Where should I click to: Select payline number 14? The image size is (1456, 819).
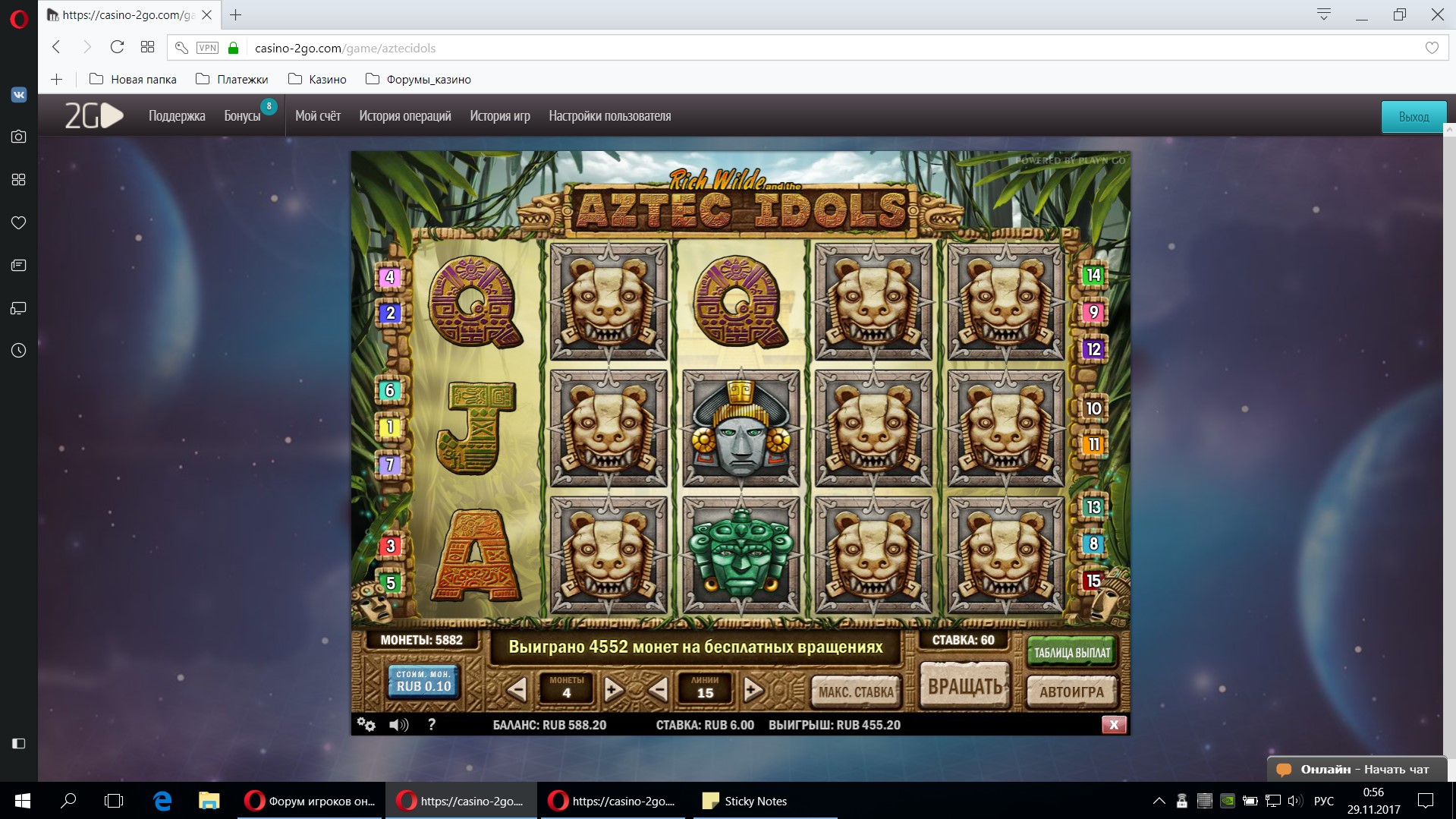coord(1093,275)
